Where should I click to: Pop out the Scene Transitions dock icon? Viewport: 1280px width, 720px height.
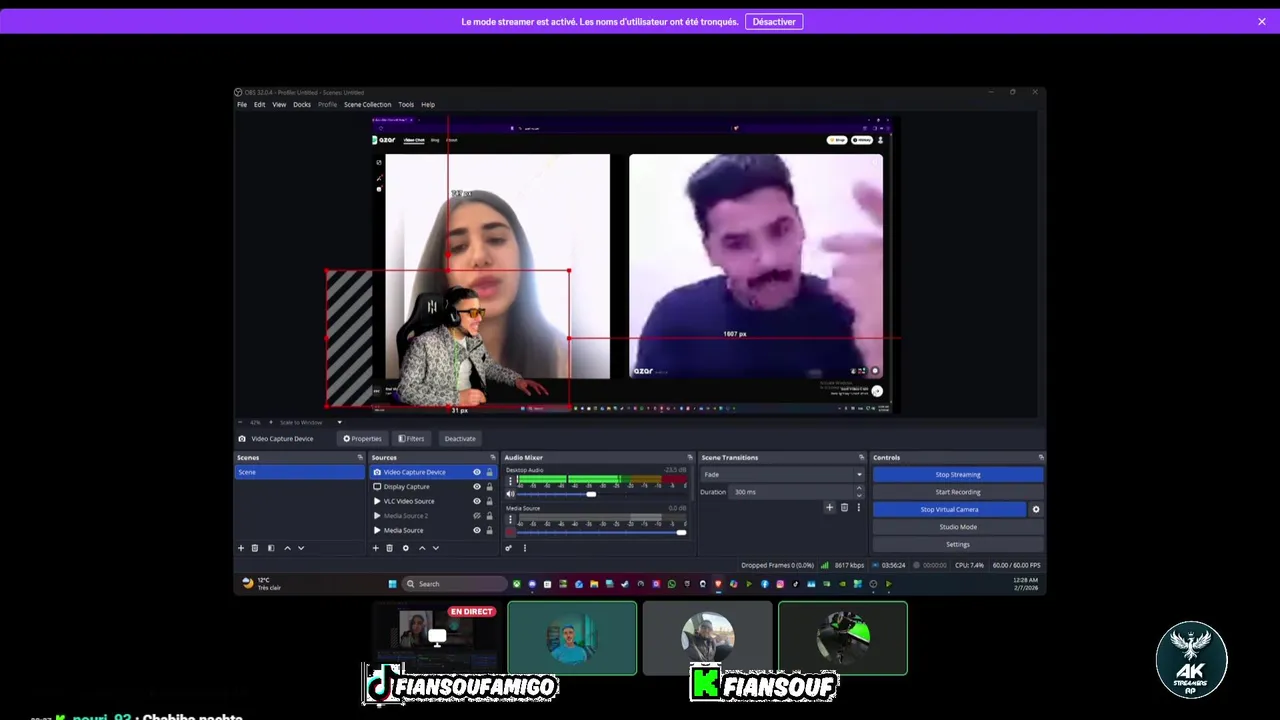click(x=861, y=457)
